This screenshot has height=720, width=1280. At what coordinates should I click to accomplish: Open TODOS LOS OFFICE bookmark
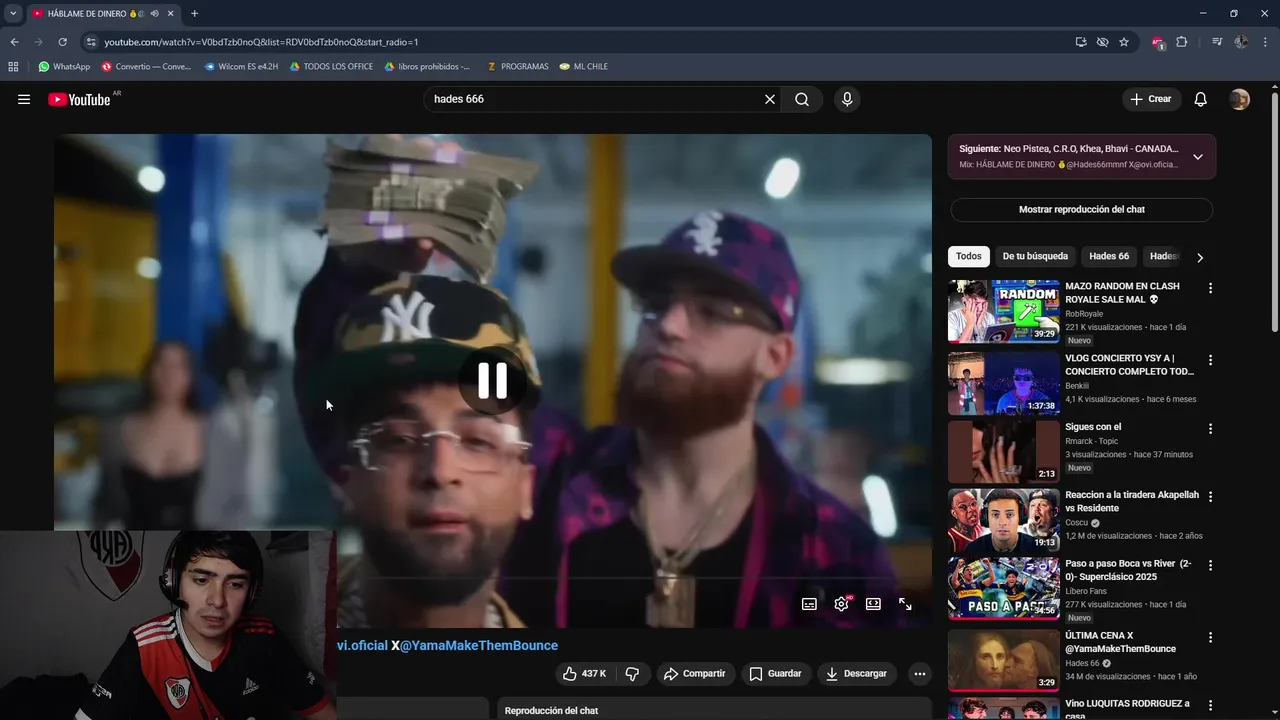[331, 67]
